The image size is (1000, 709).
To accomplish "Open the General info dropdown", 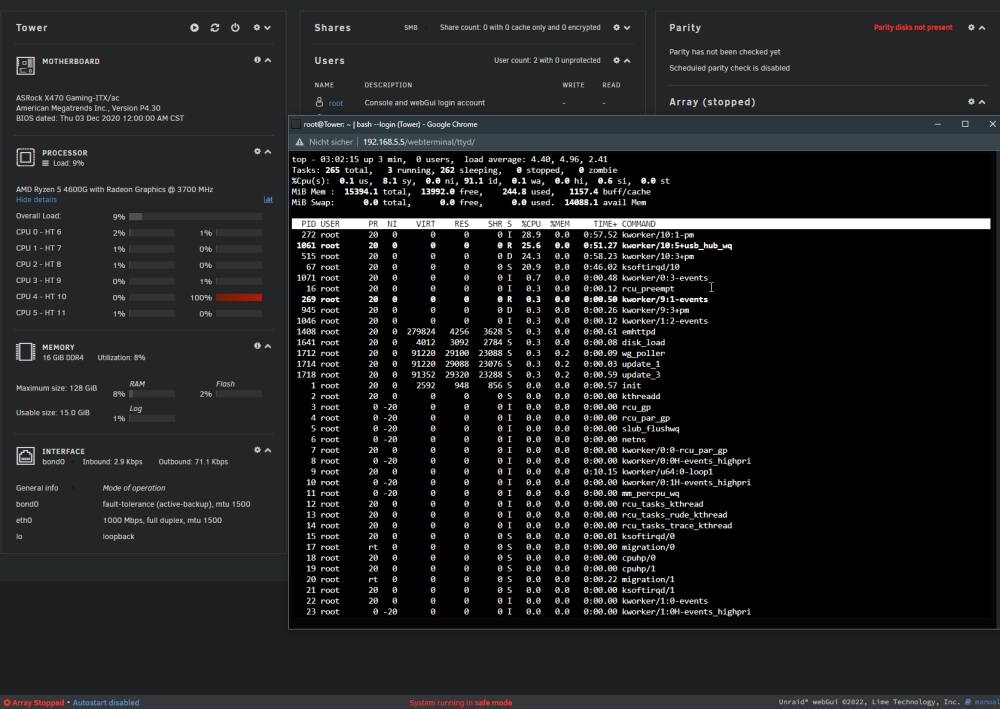I will tap(45, 488).
